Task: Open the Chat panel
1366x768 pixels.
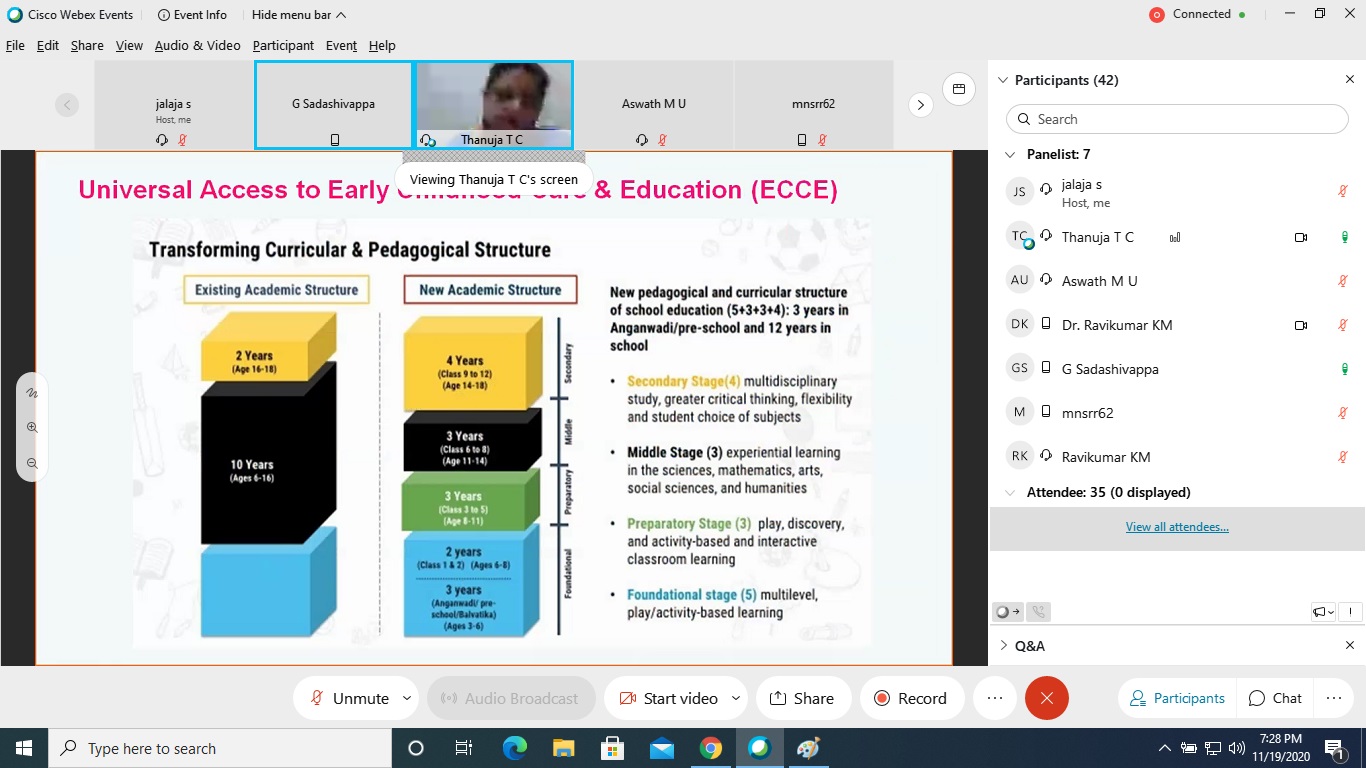Action: pos(1275,698)
